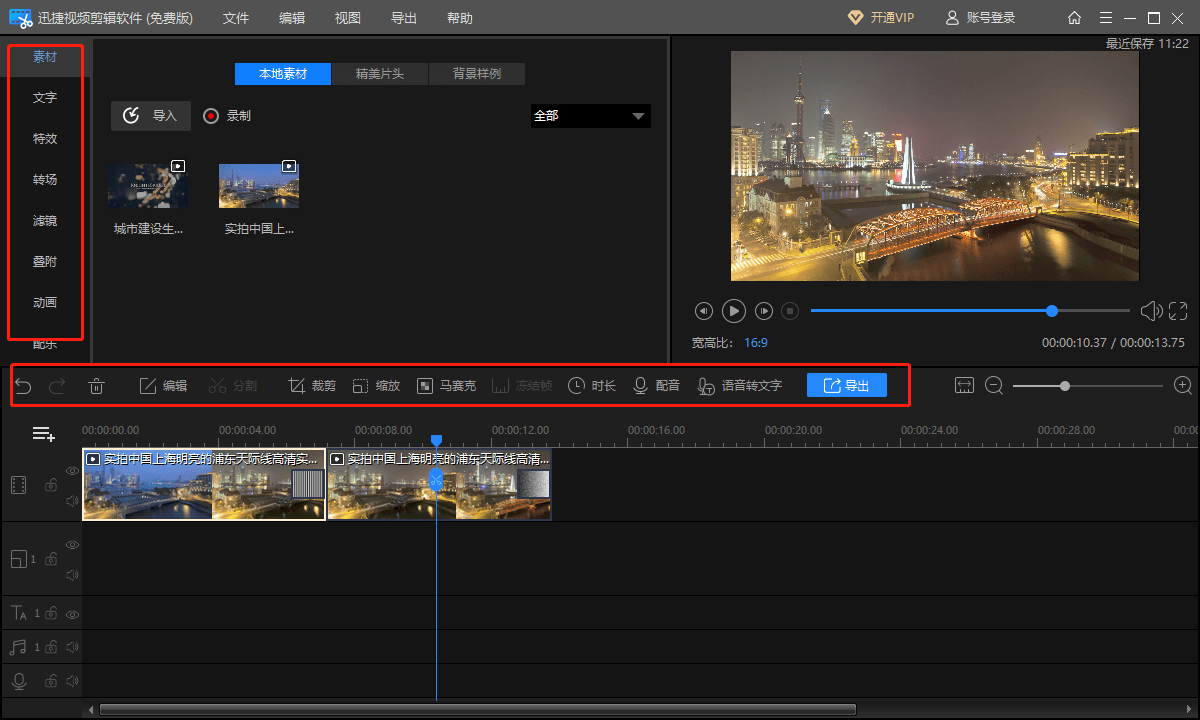The image size is (1200, 720).
Task: Select the 裁剪 crop tool
Action: click(x=312, y=386)
